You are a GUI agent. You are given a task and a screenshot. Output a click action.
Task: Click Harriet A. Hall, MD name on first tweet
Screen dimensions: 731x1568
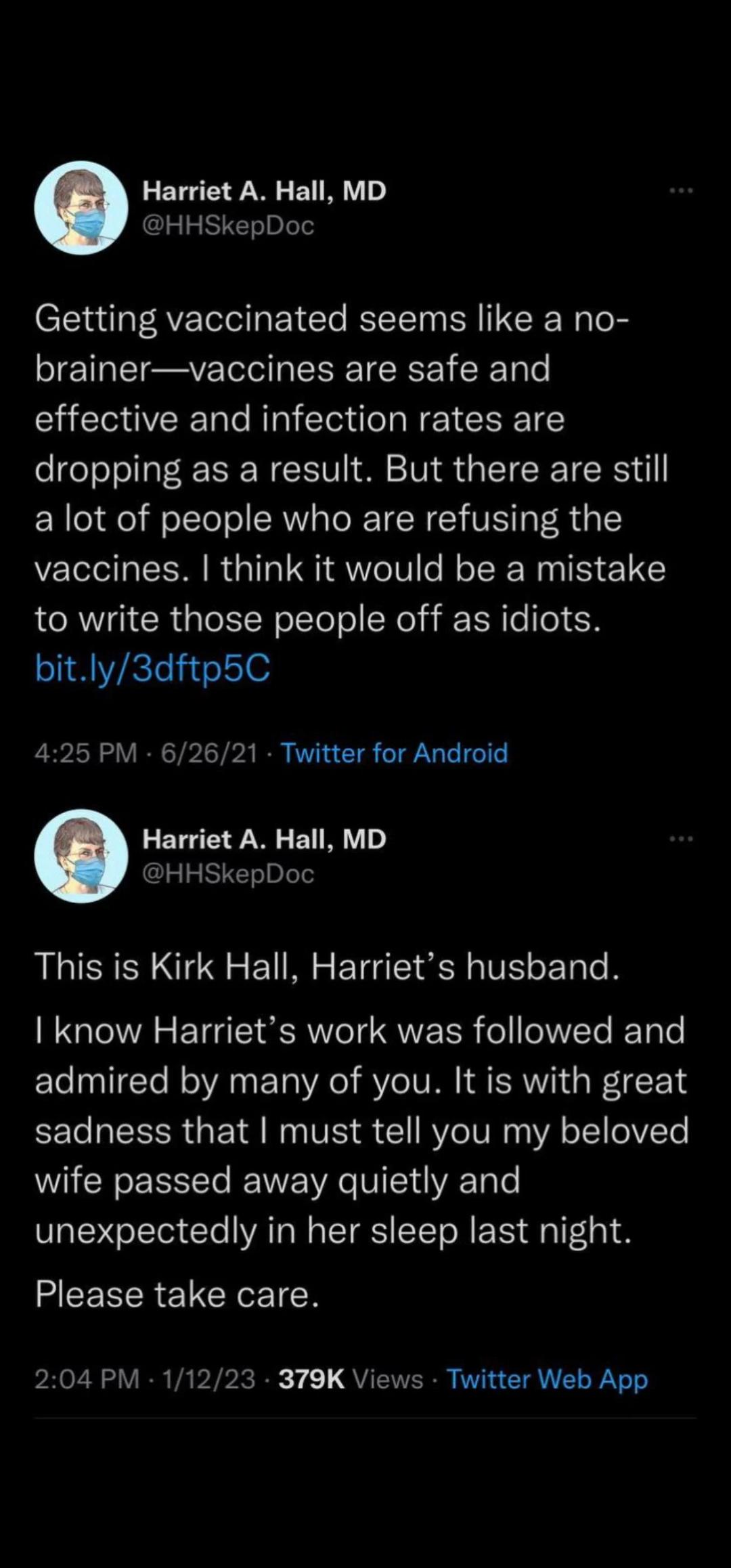pos(264,191)
